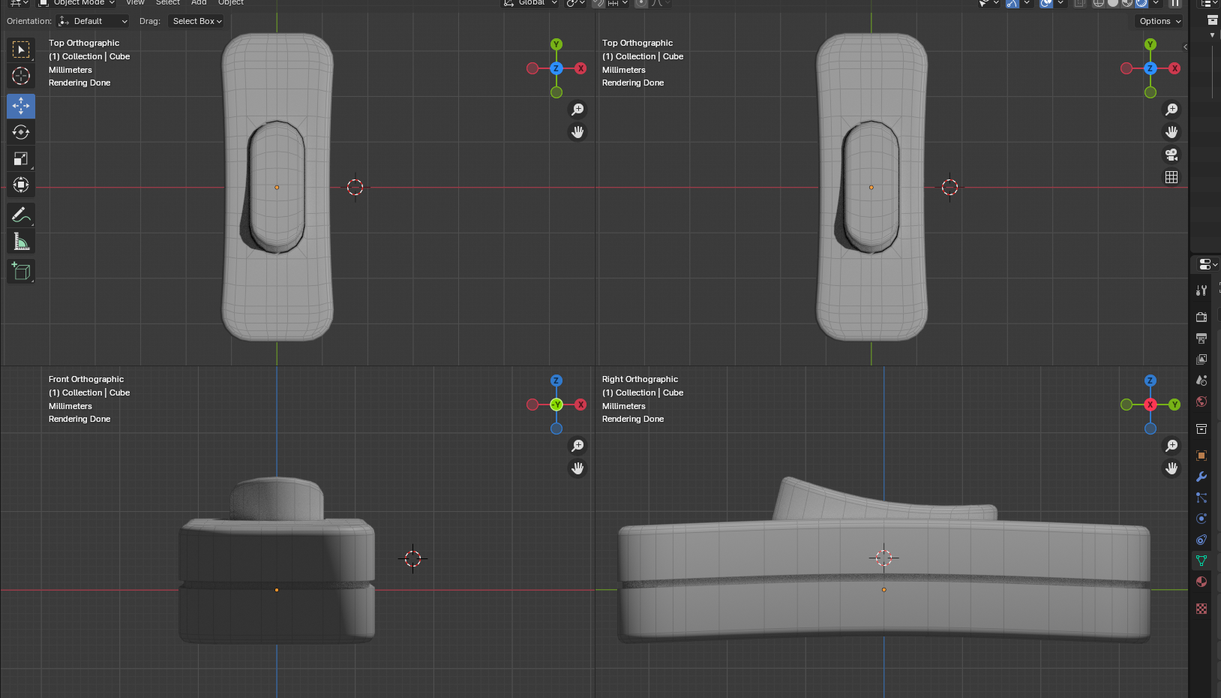The image size is (1221, 698).
Task: Click pan hand in Right Orthographic viewport
Action: click(1171, 468)
